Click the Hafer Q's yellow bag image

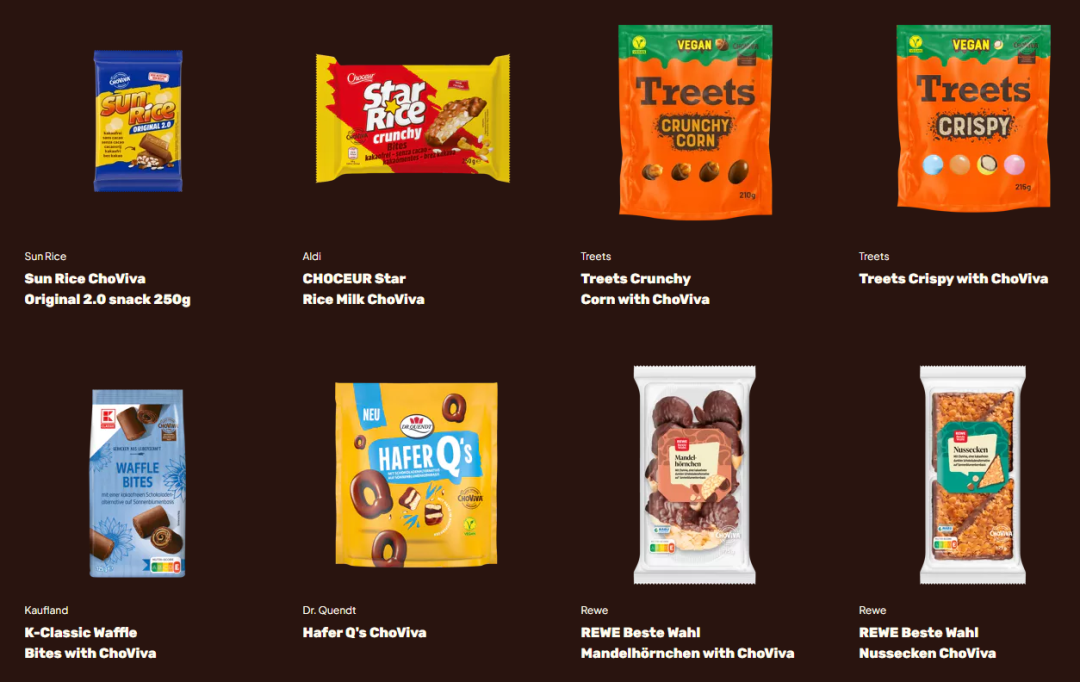[416, 475]
